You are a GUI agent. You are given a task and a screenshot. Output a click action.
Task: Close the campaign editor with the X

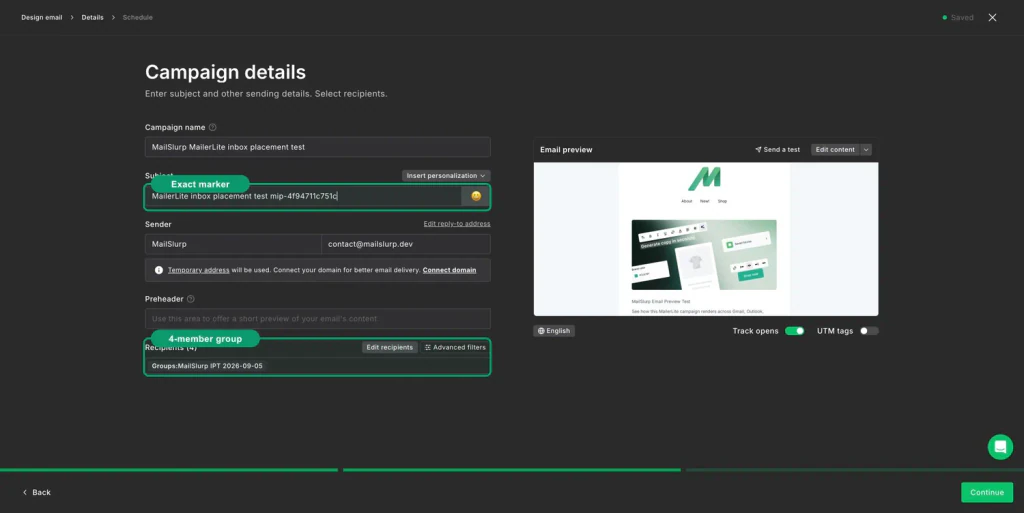pyautogui.click(x=992, y=18)
